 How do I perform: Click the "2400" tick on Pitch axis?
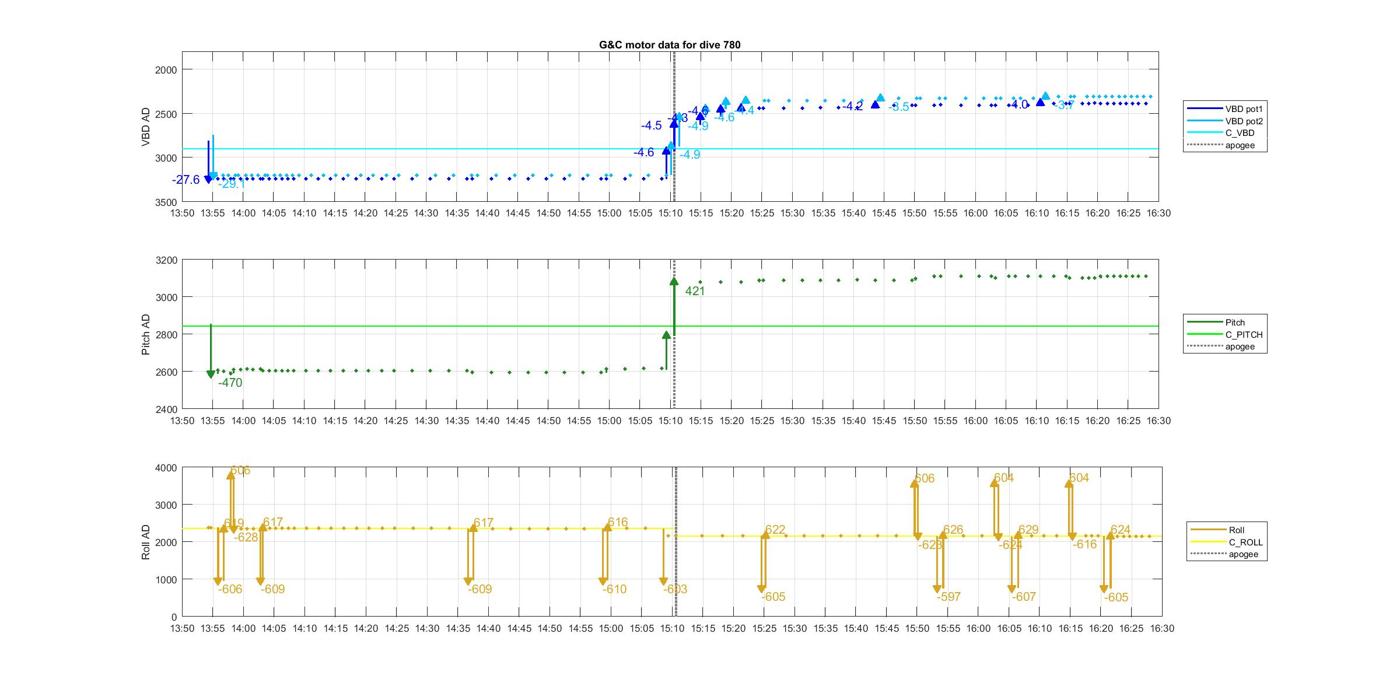(x=166, y=409)
